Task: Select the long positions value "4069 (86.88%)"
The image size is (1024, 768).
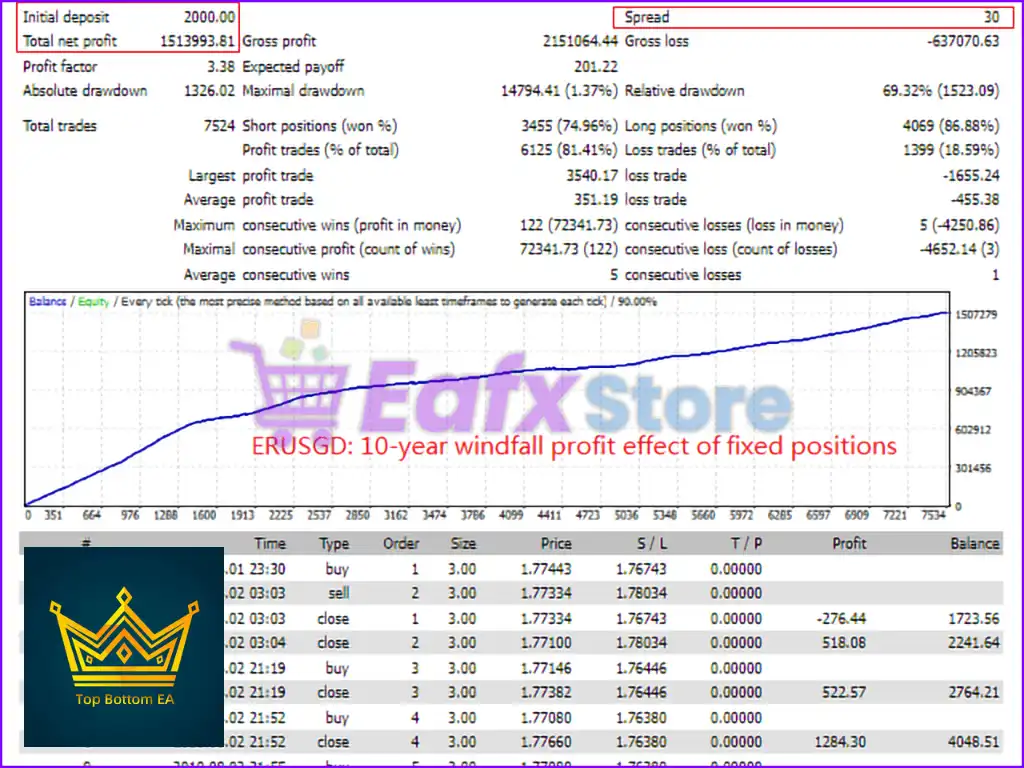Action: (951, 126)
